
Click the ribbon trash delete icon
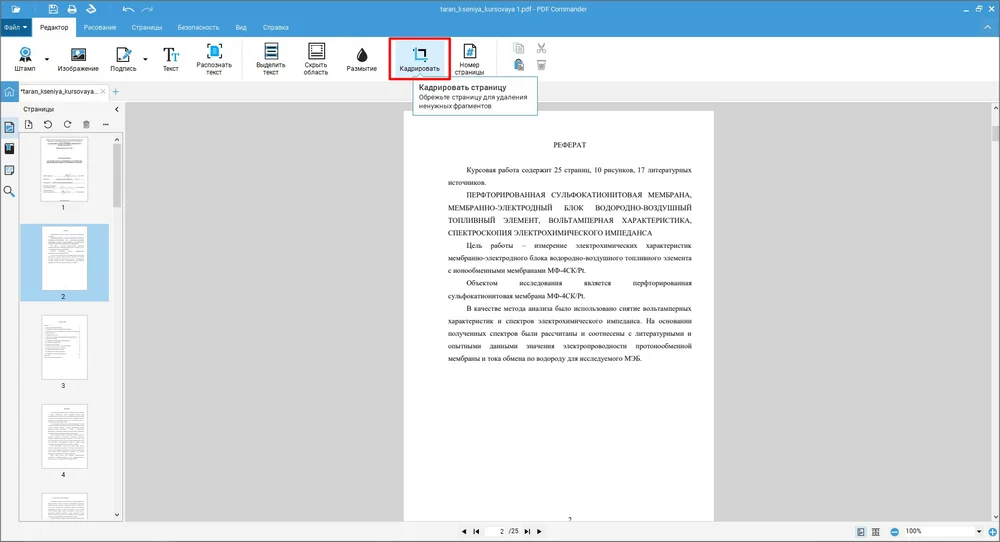541,64
